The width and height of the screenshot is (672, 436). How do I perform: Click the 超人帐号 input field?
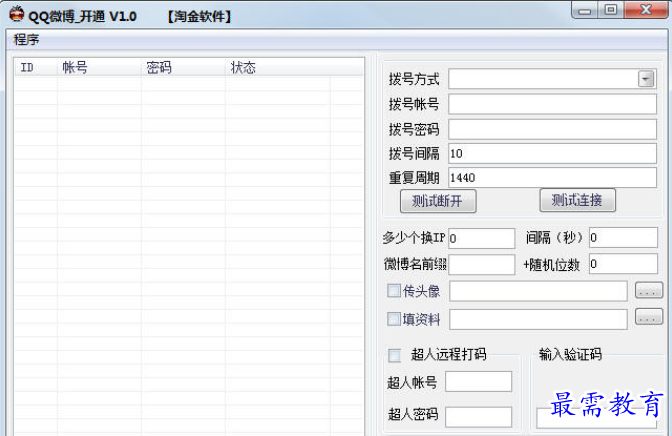coord(478,382)
